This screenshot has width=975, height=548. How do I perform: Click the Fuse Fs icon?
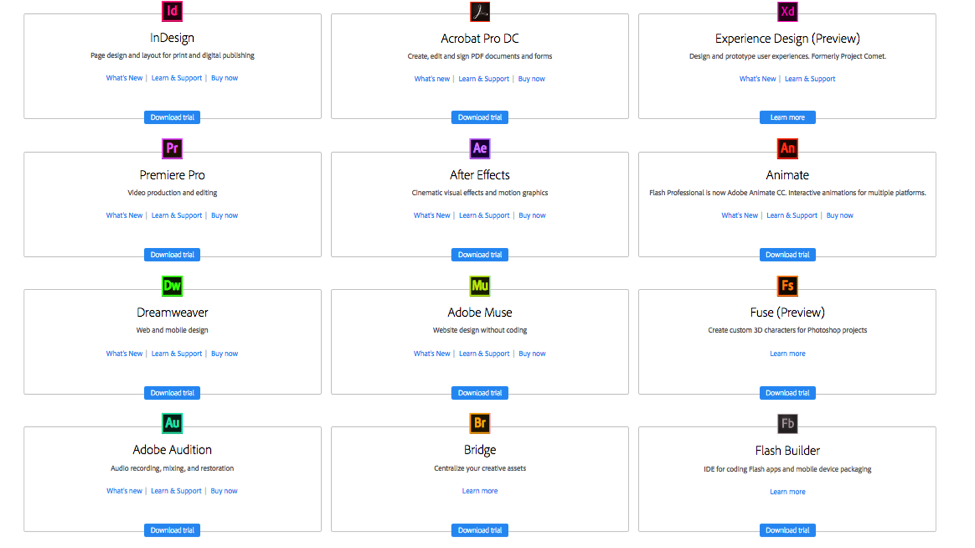[x=787, y=286]
